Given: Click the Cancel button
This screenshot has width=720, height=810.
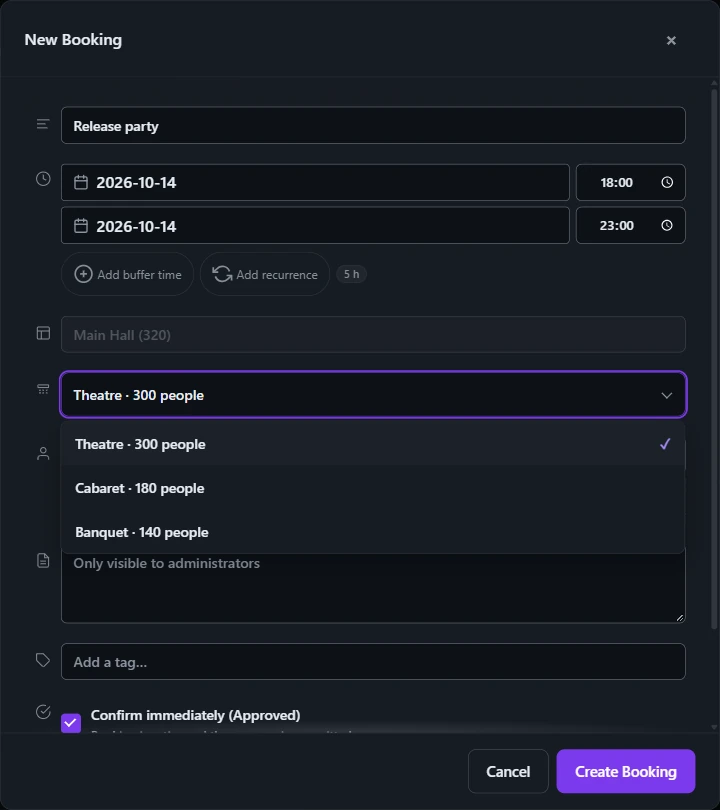Looking at the screenshot, I should pyautogui.click(x=508, y=771).
